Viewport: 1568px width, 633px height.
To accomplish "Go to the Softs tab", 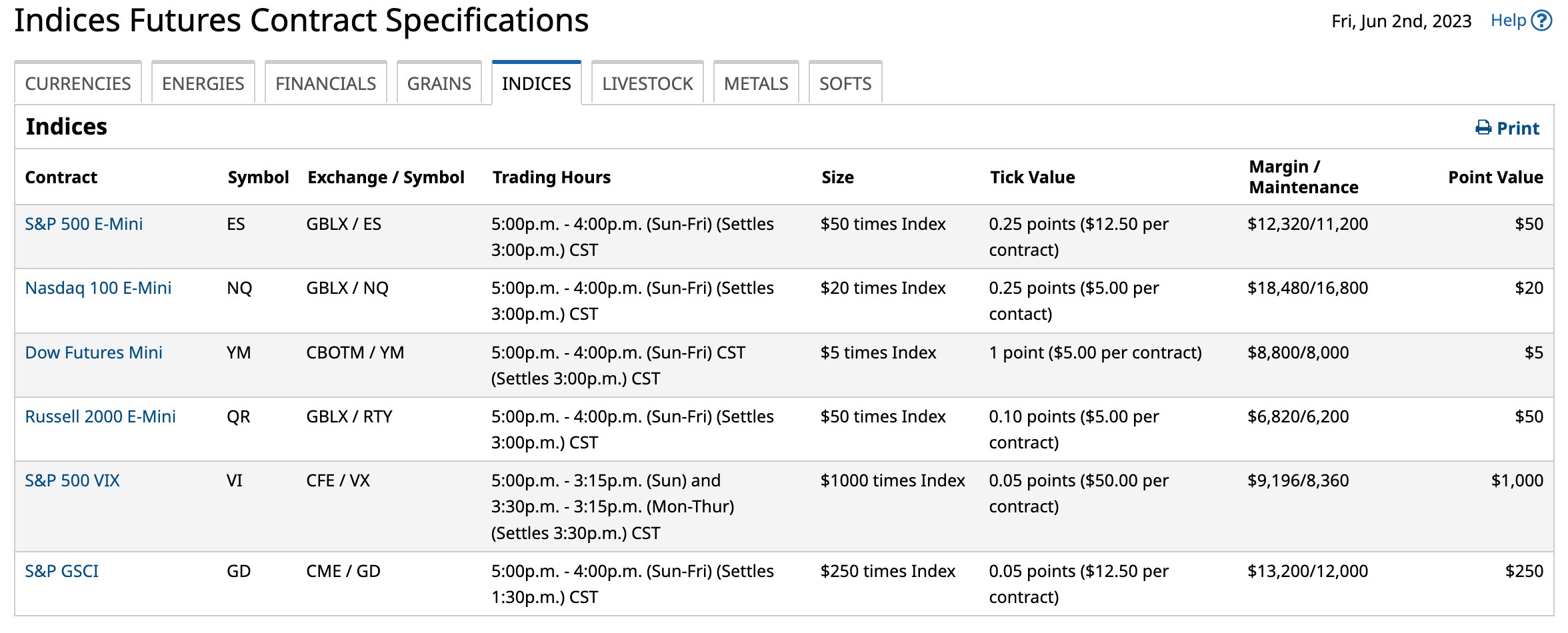I will coord(845,83).
